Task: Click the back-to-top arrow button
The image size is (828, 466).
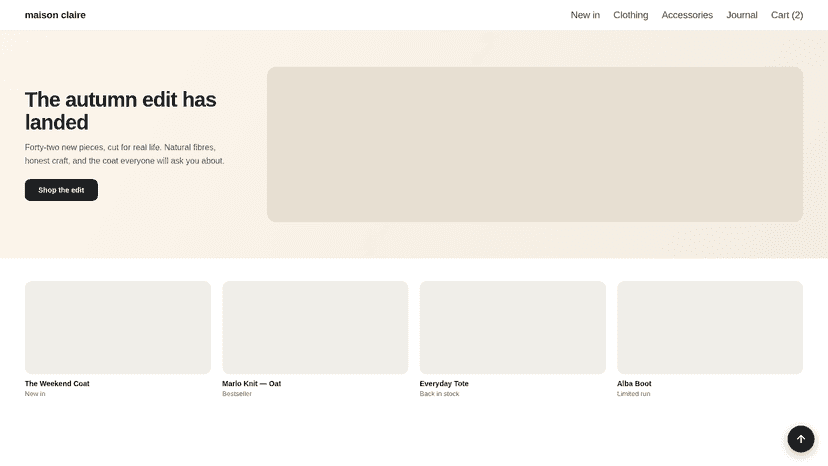Action: 801,439
